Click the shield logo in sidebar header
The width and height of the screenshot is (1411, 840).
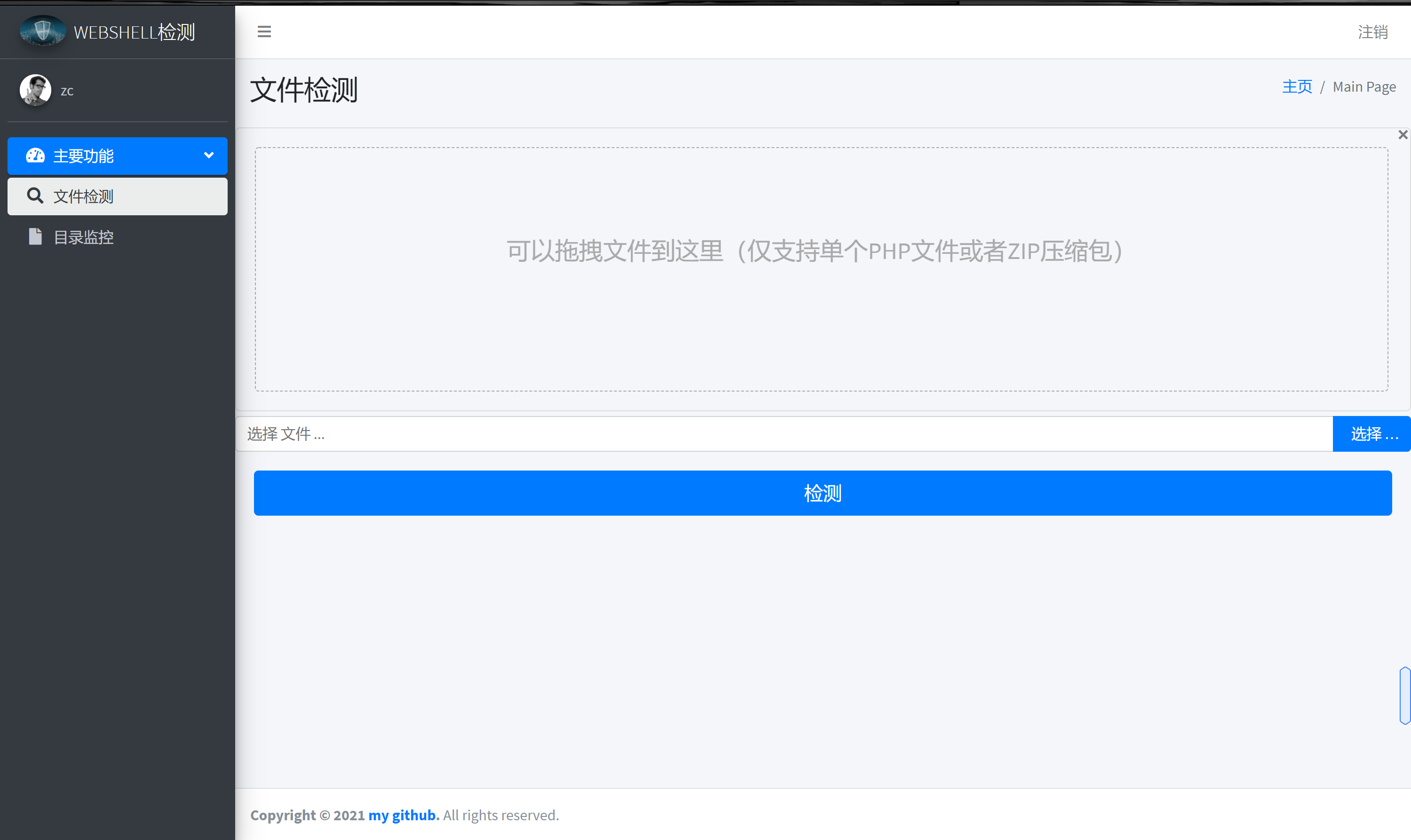point(42,31)
